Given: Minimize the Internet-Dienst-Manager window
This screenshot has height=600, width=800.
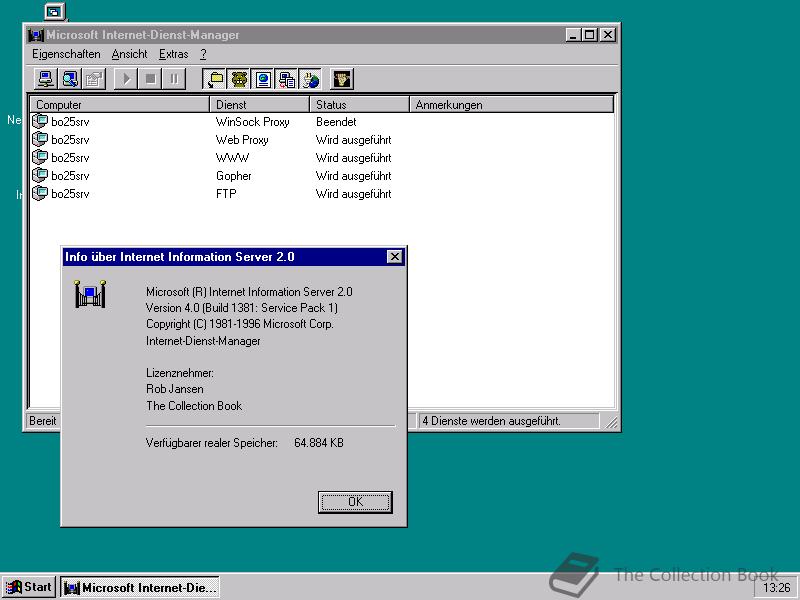Looking at the screenshot, I should pos(573,35).
